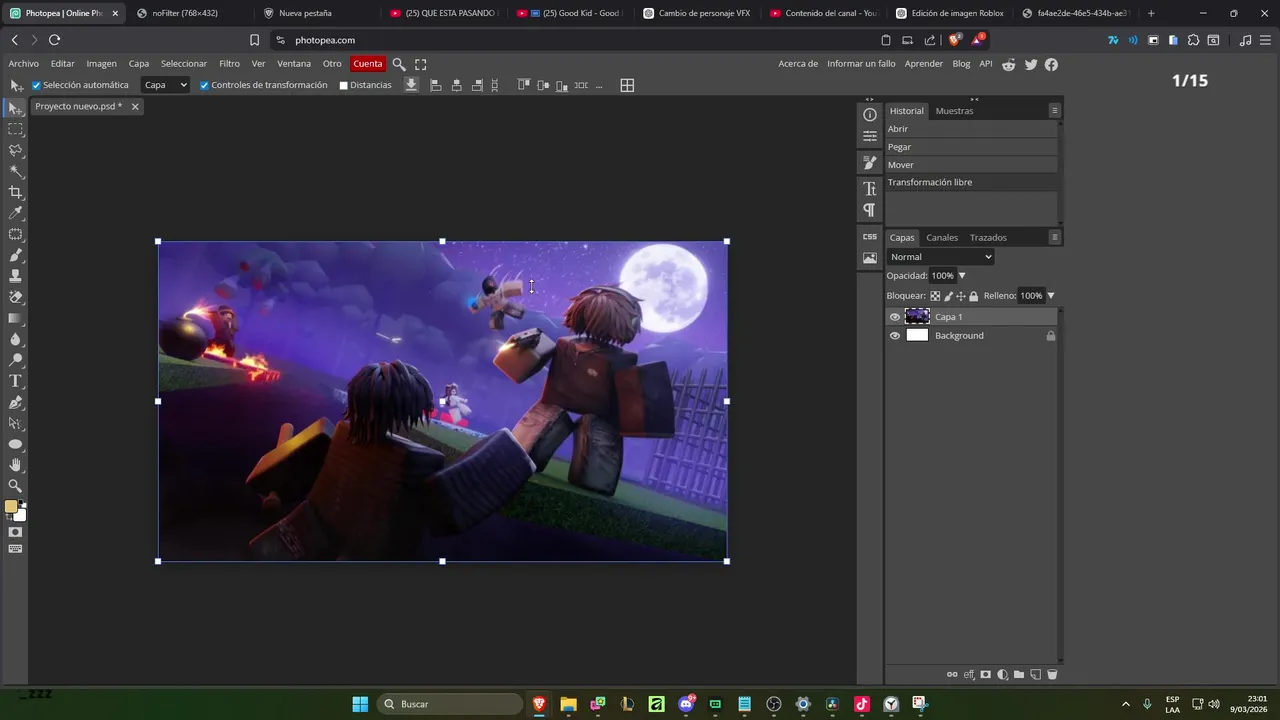Select the Lasso tool

point(15,150)
